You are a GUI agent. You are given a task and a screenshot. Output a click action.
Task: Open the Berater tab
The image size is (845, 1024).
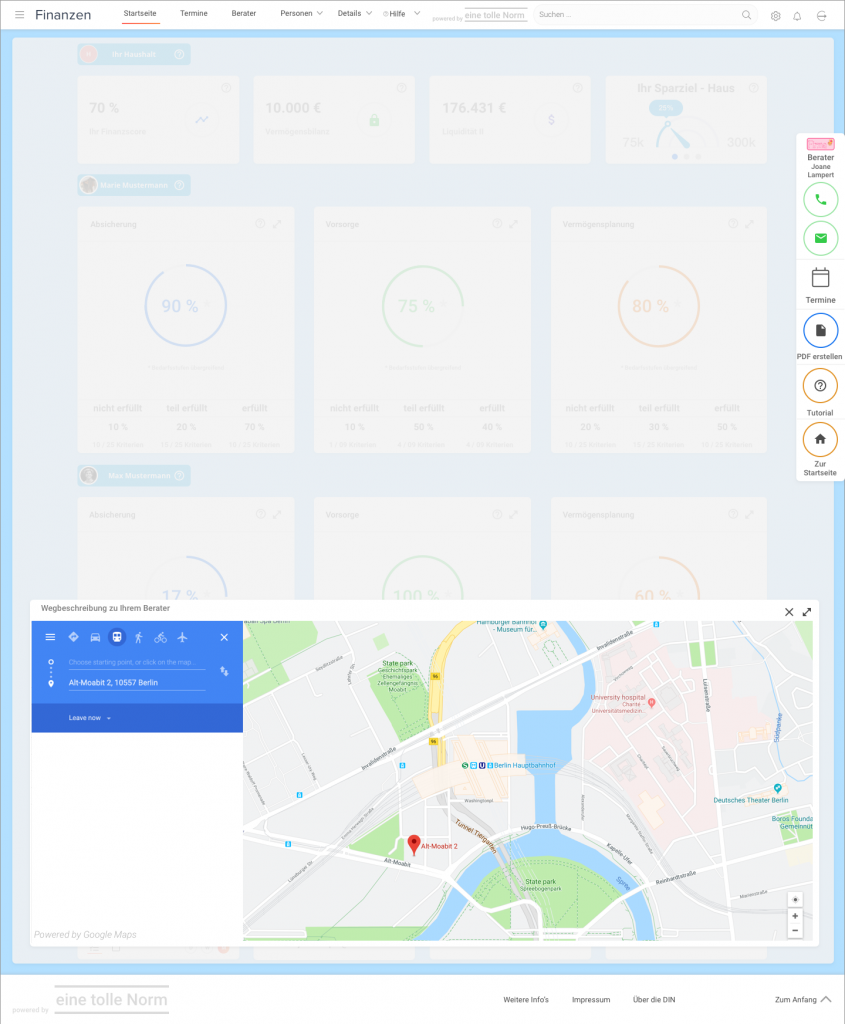(x=243, y=14)
